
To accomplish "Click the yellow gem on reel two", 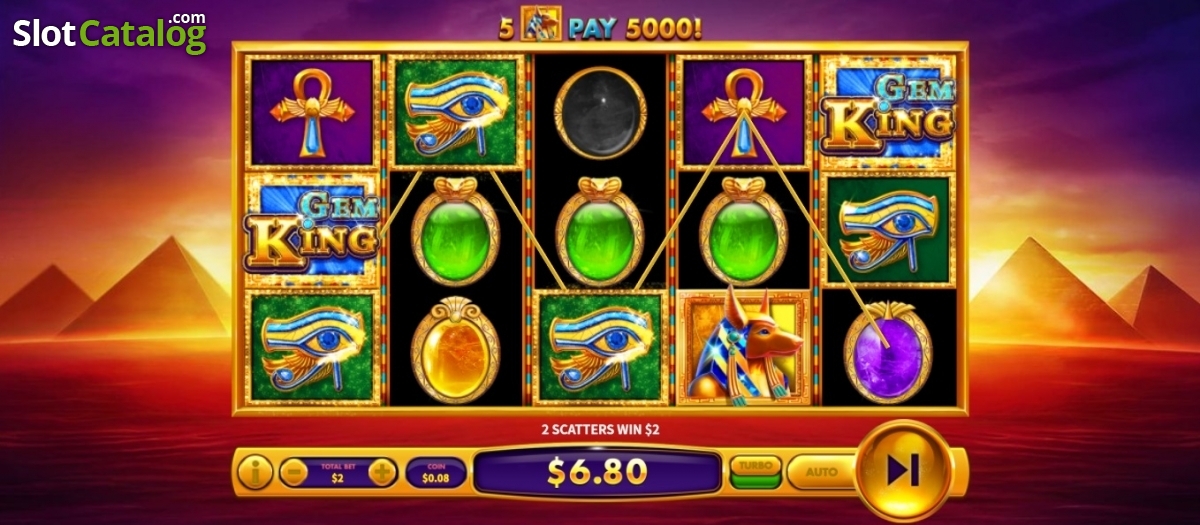I will click(x=455, y=351).
